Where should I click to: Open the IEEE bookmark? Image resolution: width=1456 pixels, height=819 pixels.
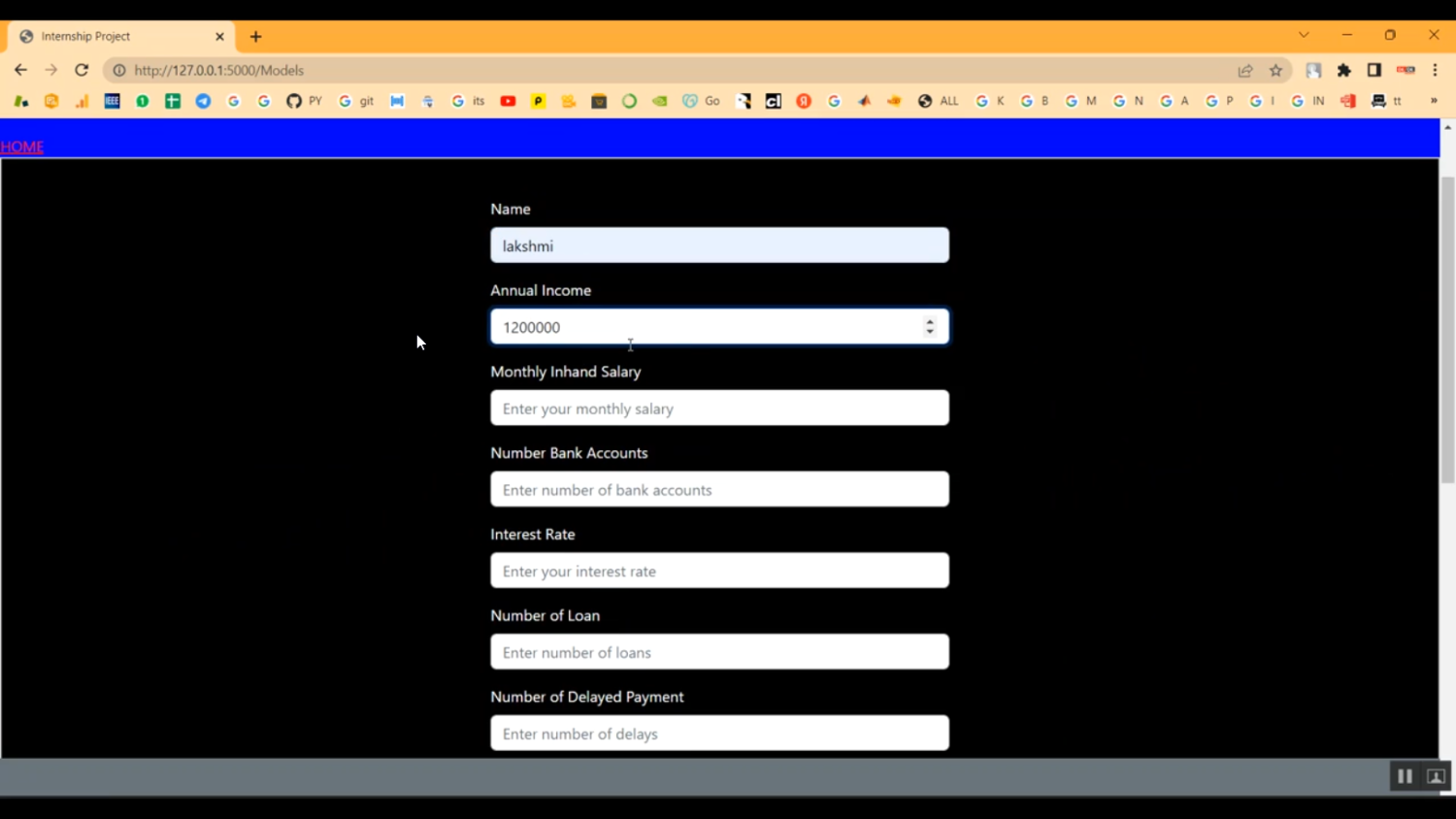point(112,101)
